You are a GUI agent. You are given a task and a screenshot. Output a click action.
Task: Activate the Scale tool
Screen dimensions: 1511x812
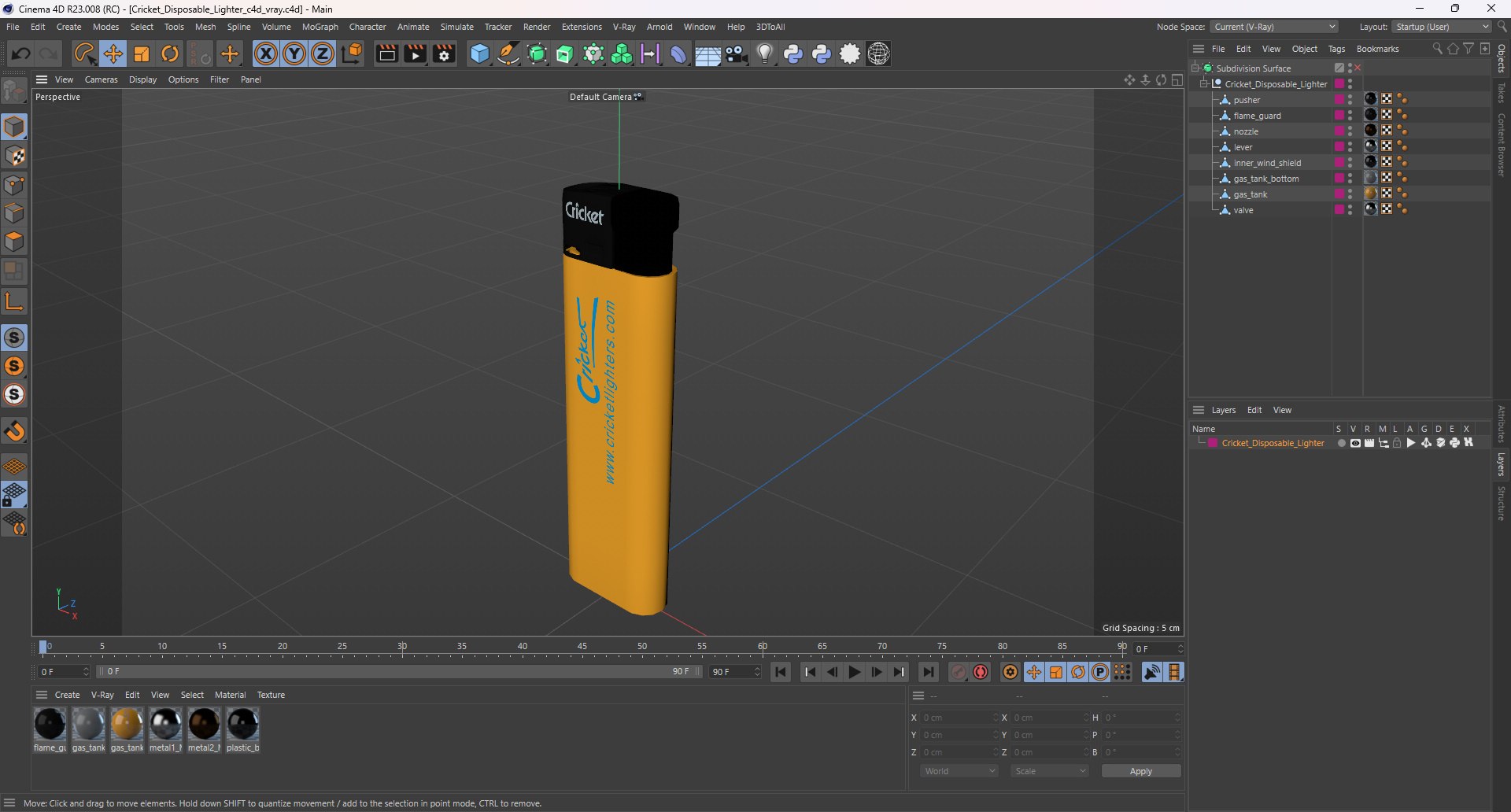click(142, 54)
